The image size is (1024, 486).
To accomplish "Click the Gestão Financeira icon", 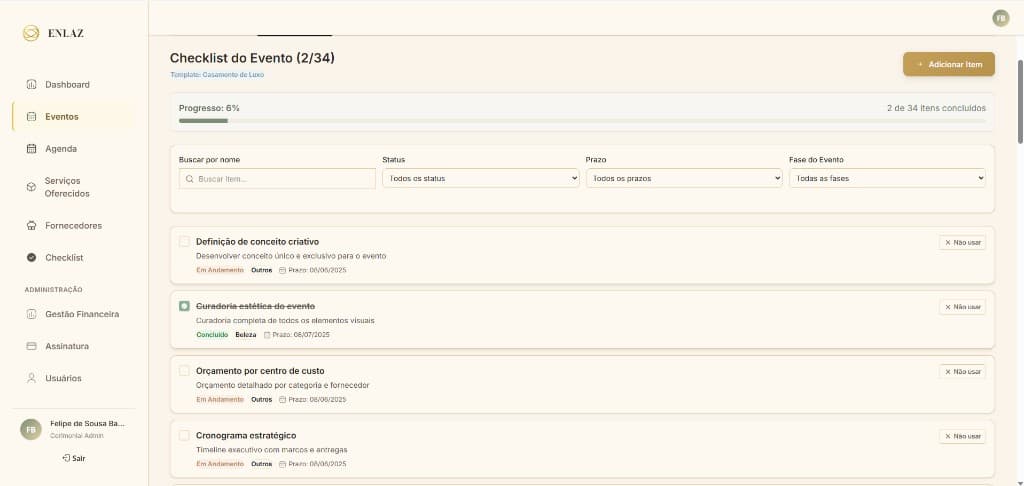I will click(31, 314).
